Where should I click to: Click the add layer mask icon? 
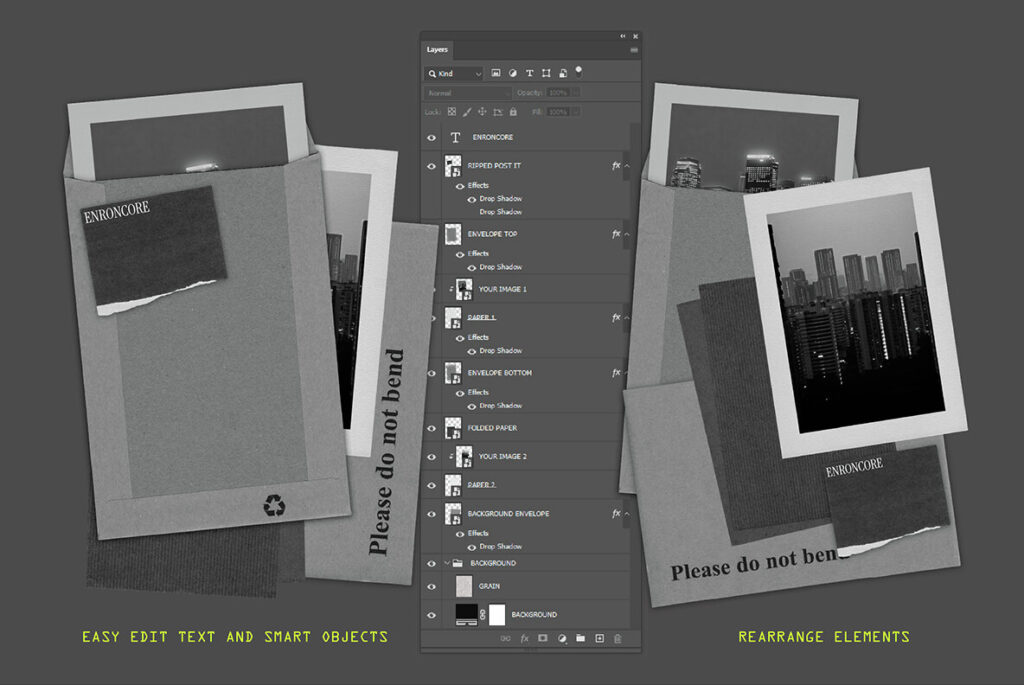pos(542,638)
